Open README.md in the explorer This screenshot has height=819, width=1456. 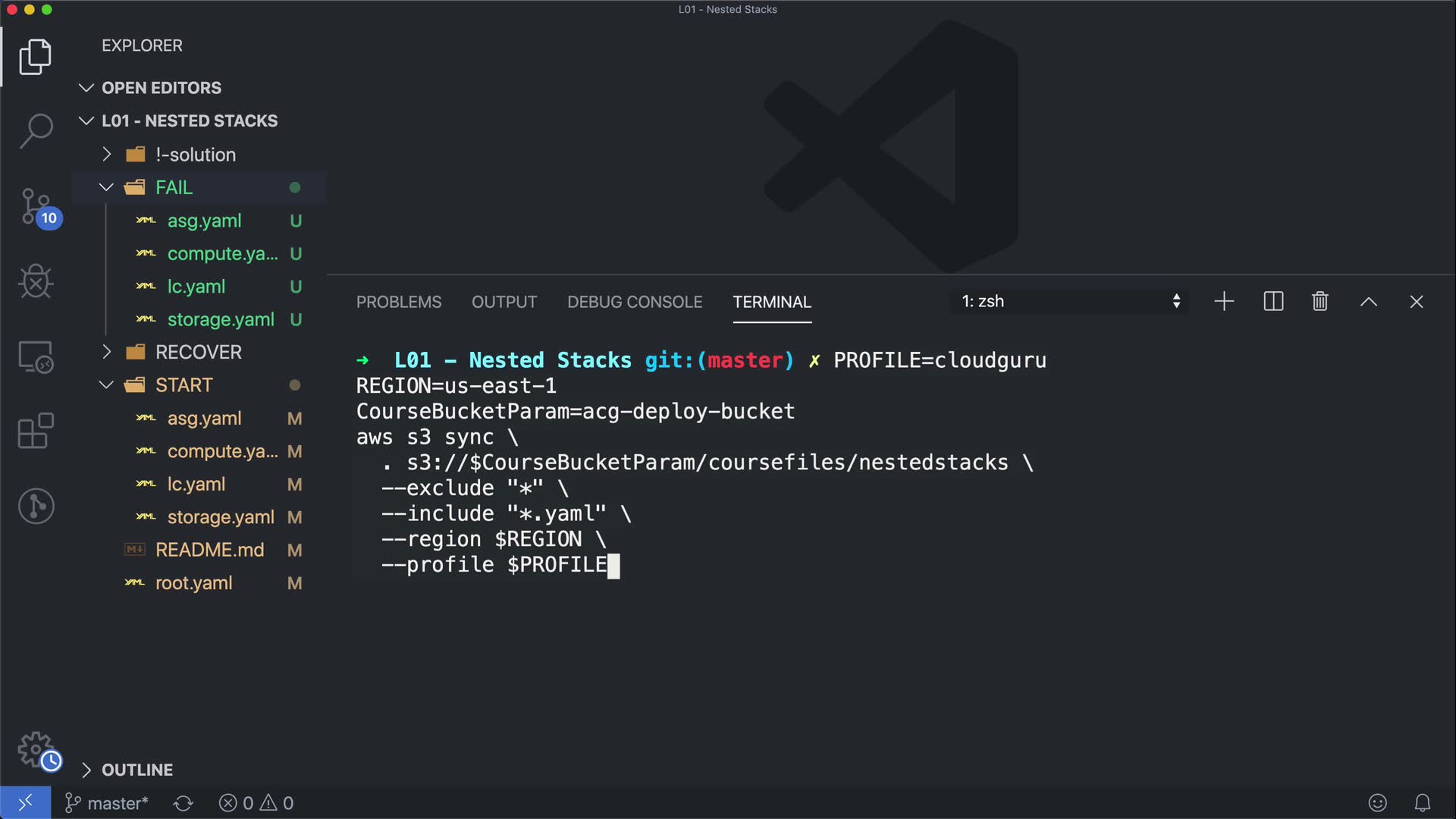point(209,550)
